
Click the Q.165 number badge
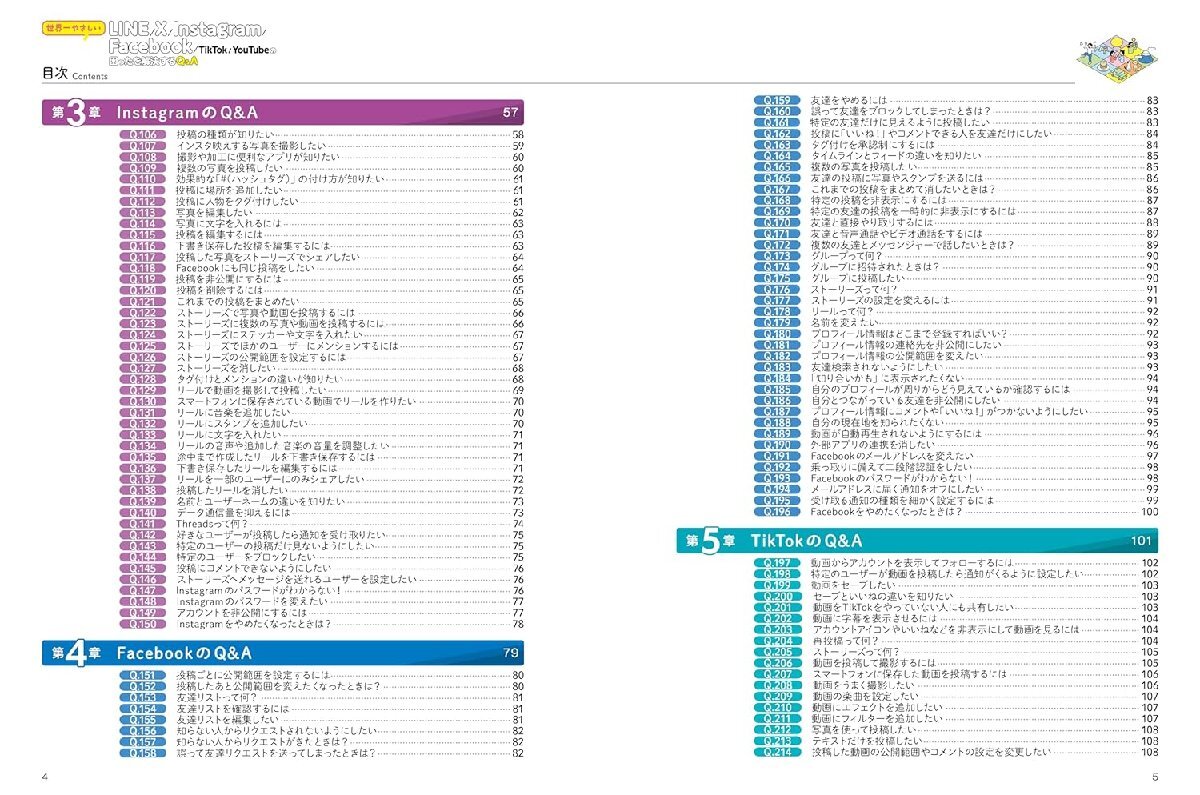(x=776, y=167)
